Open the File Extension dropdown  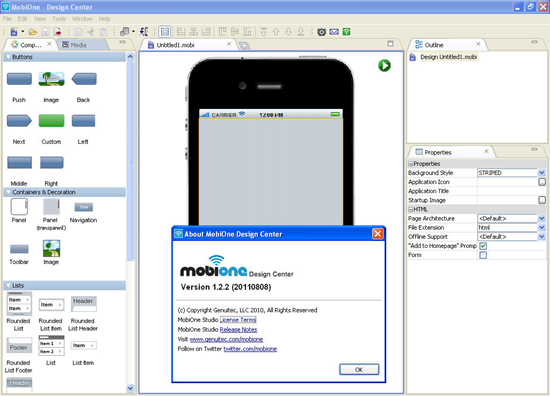click(x=542, y=227)
